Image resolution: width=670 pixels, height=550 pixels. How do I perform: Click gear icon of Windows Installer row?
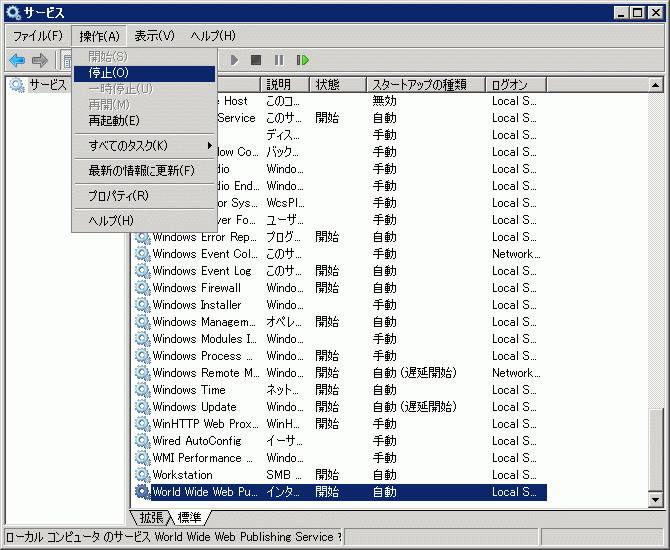(x=142, y=305)
